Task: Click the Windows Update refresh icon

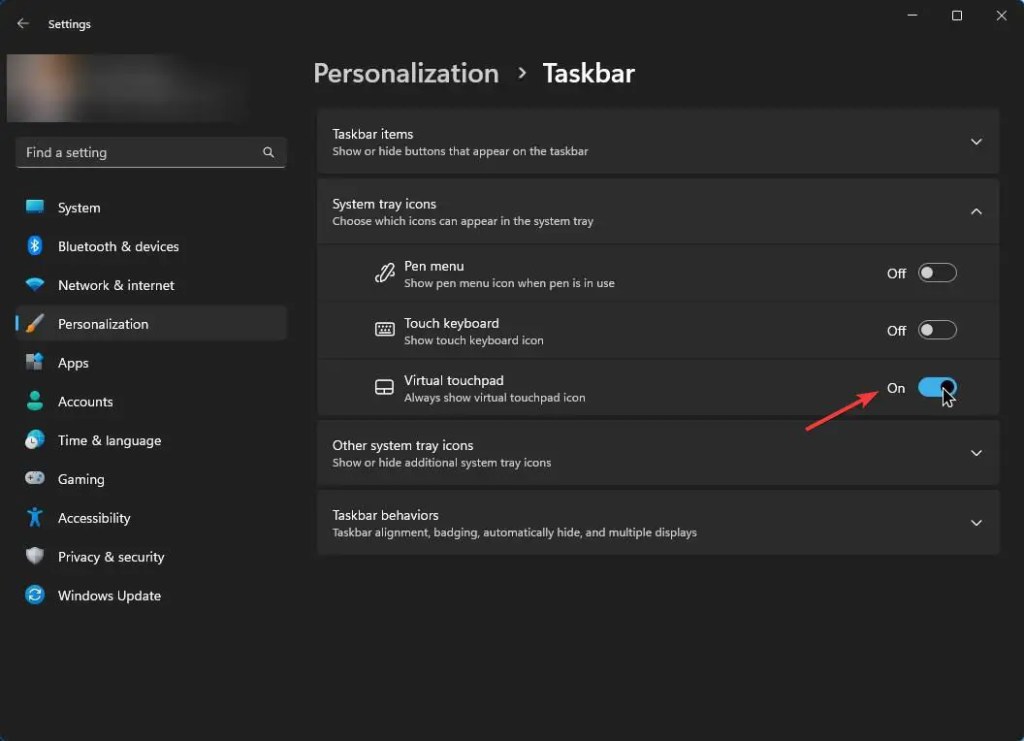Action: click(x=35, y=595)
